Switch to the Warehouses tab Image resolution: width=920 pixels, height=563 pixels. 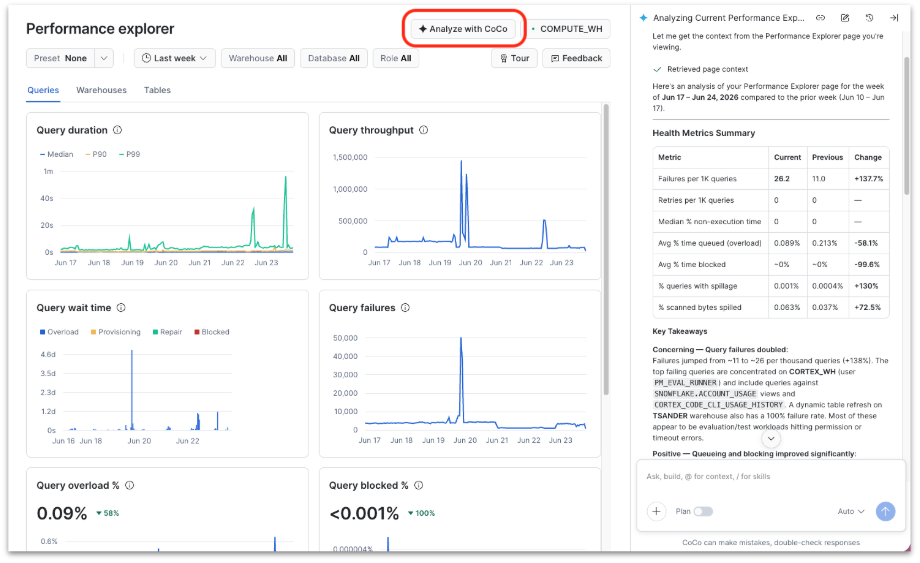[x=101, y=90]
